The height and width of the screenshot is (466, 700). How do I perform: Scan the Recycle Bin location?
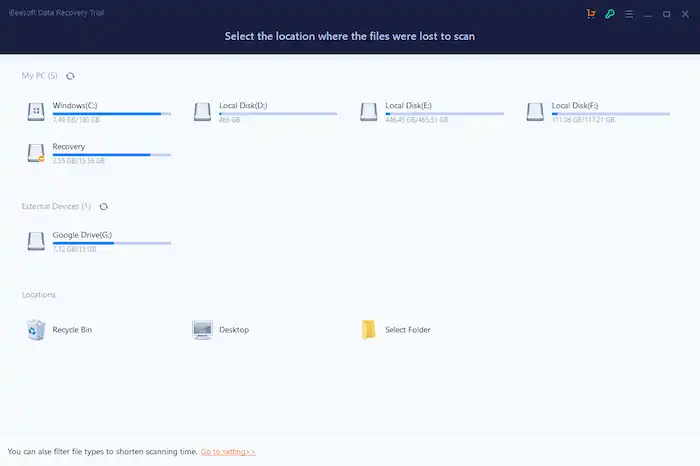36,329
